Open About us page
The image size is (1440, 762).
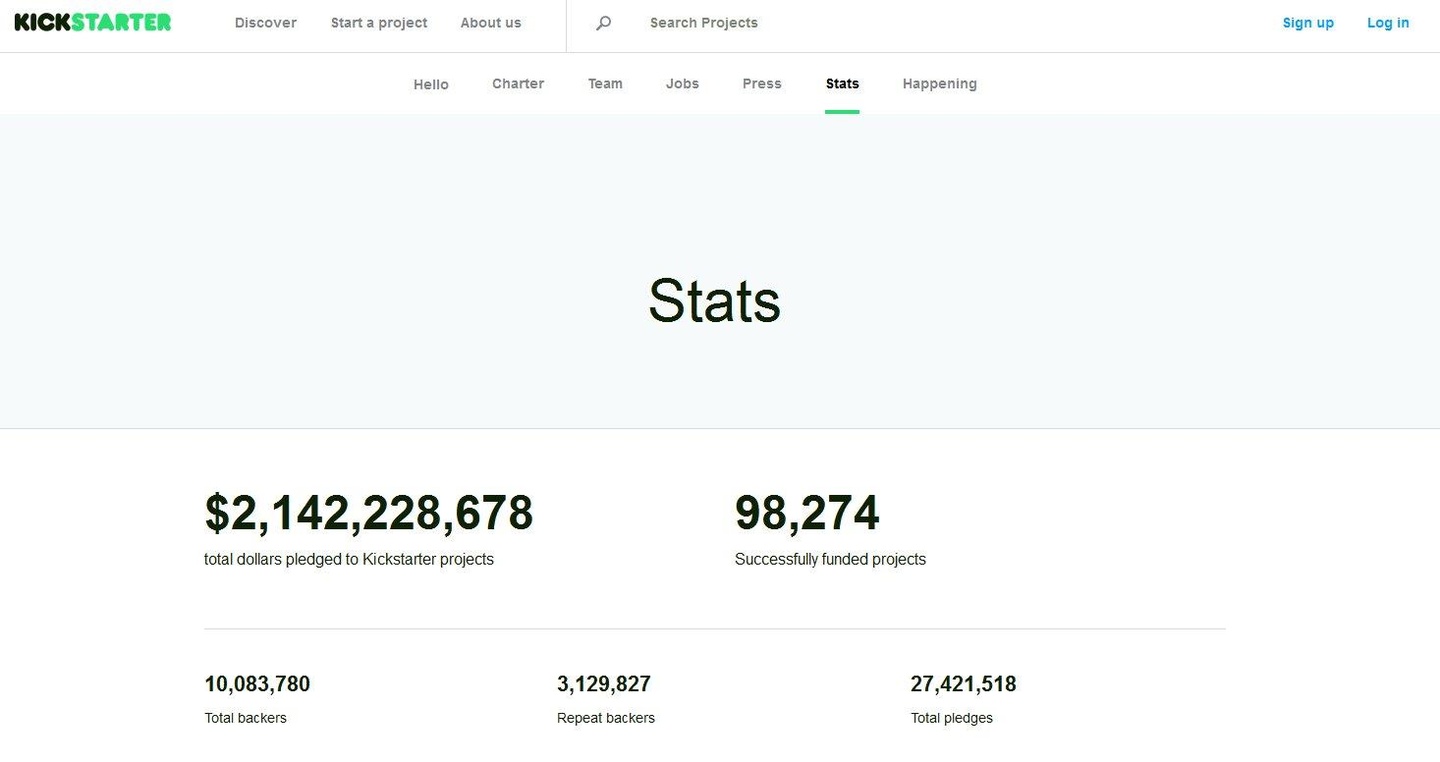[x=491, y=23]
